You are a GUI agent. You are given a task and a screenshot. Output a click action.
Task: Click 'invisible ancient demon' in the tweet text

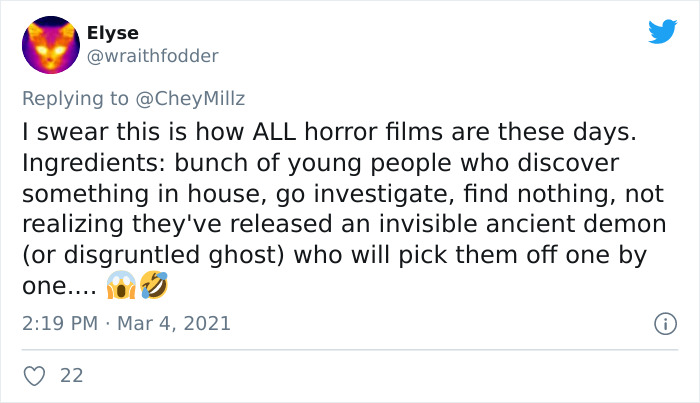[522, 224]
